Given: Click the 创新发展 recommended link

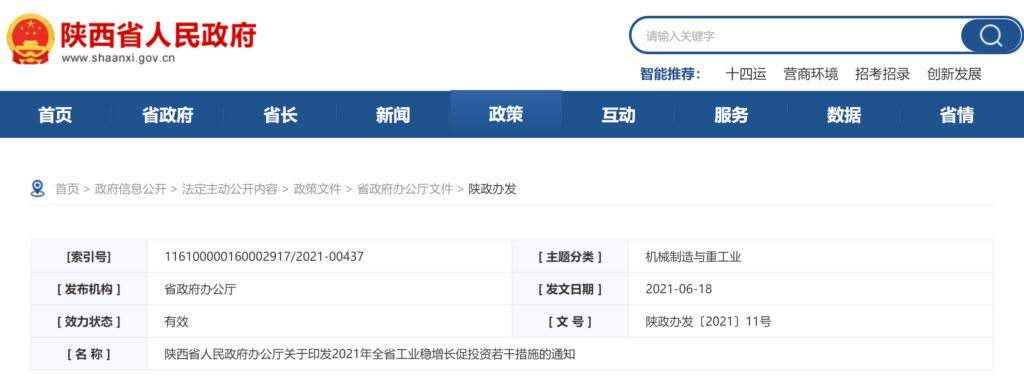Looking at the screenshot, I should (x=955, y=74).
